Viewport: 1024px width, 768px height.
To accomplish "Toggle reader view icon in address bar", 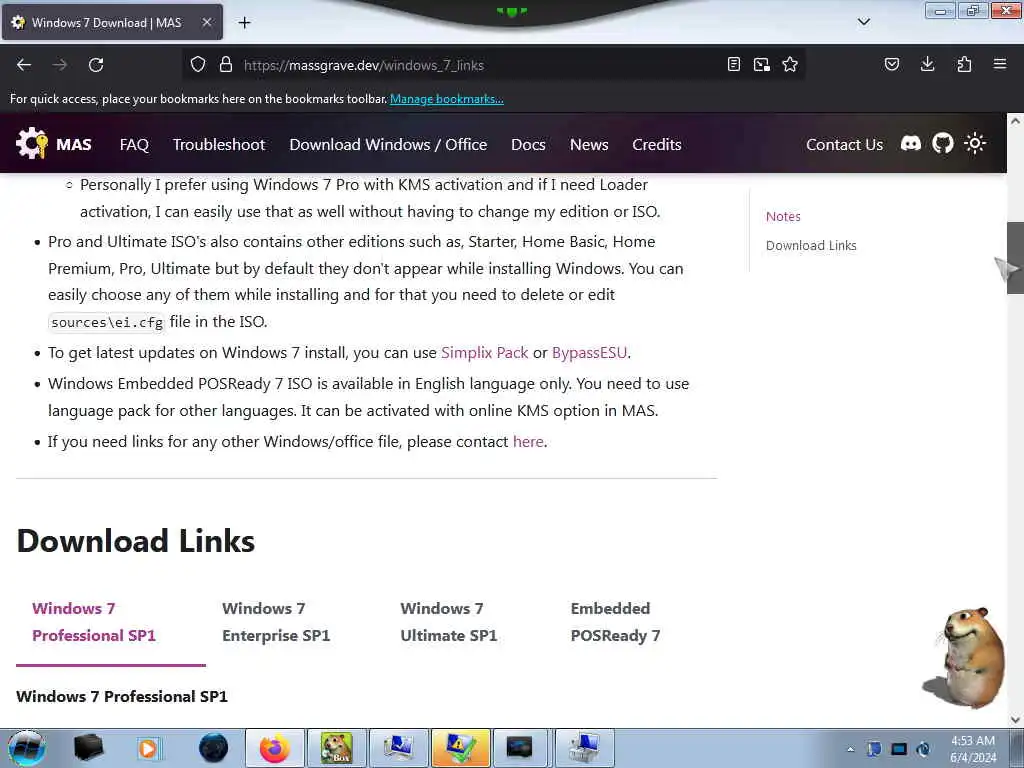I will tap(734, 65).
